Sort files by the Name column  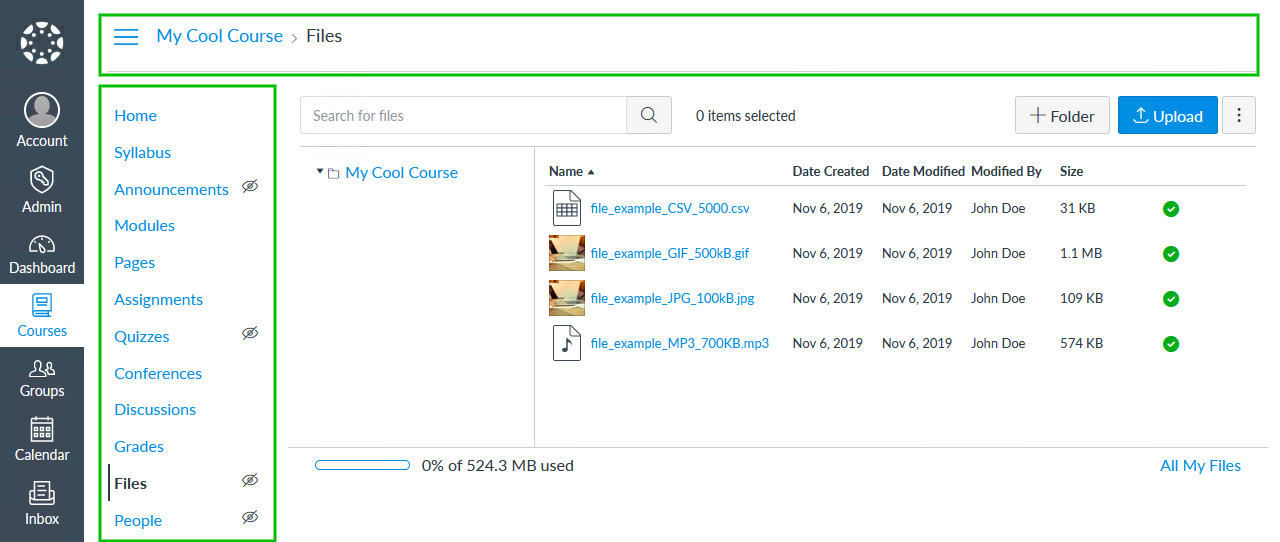(x=571, y=171)
